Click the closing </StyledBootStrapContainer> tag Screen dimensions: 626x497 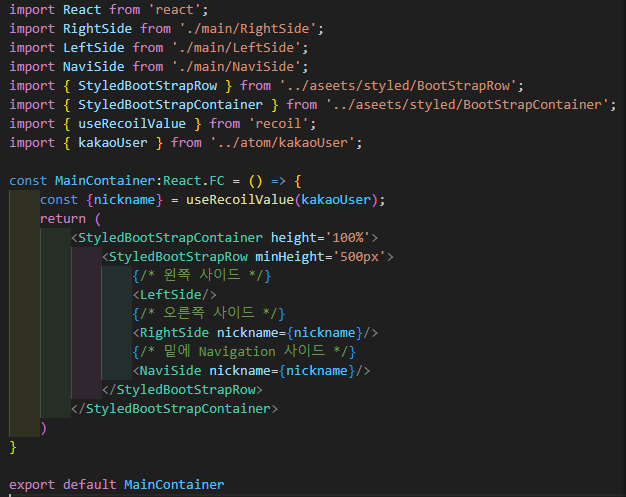(174, 409)
